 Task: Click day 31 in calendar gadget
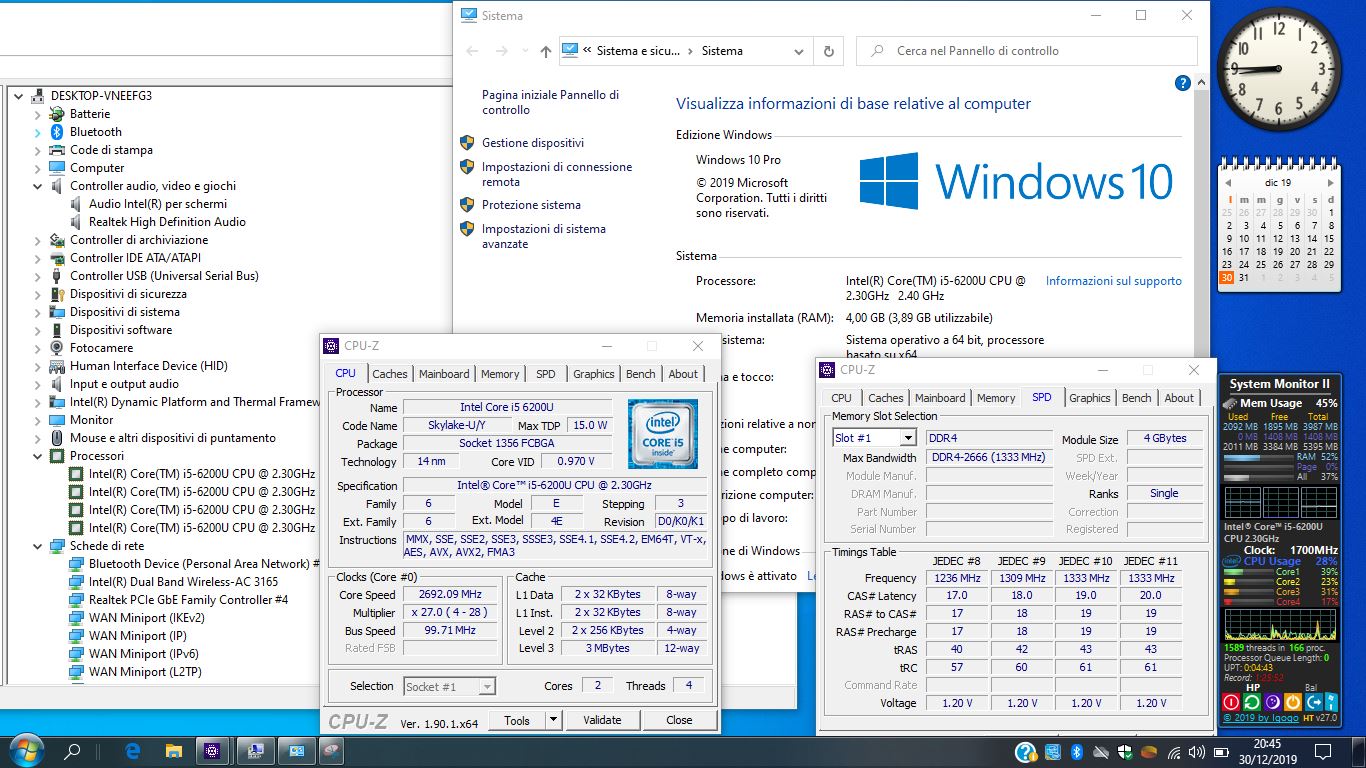click(1244, 278)
